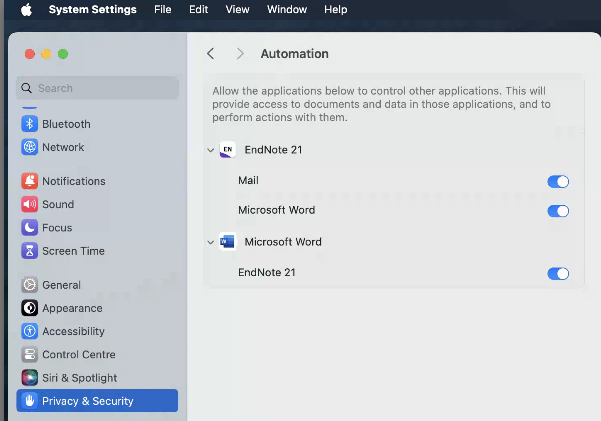Viewport: 601px width, 421px height.
Task: Click the Screen Time hourglass icon
Action: [x=30, y=251]
